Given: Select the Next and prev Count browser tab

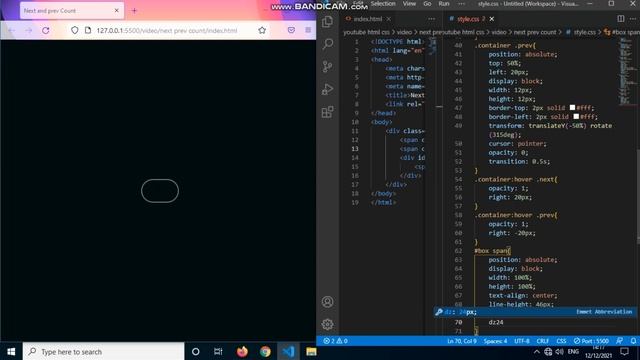Looking at the screenshot, I should coord(71,11).
